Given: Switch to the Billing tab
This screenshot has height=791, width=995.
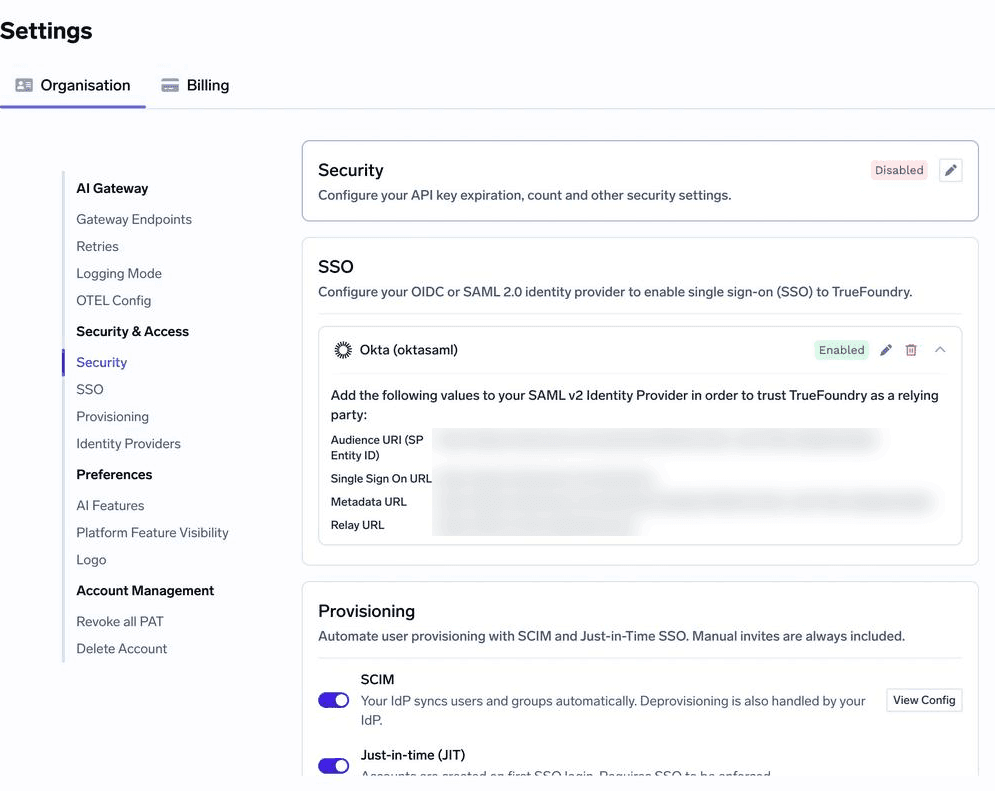Looking at the screenshot, I should click(x=195, y=85).
